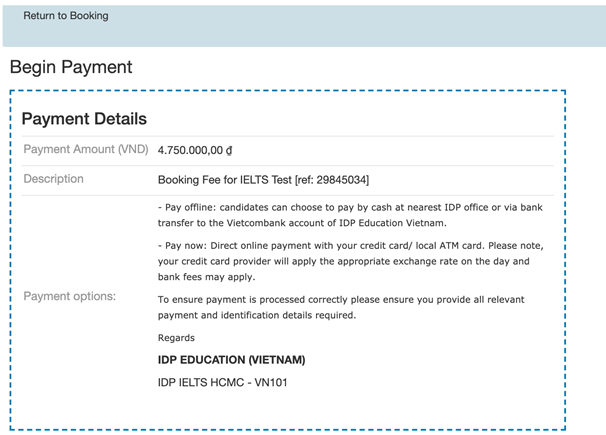The image size is (606, 435).
Task: Click the Regards line
Action: [176, 338]
